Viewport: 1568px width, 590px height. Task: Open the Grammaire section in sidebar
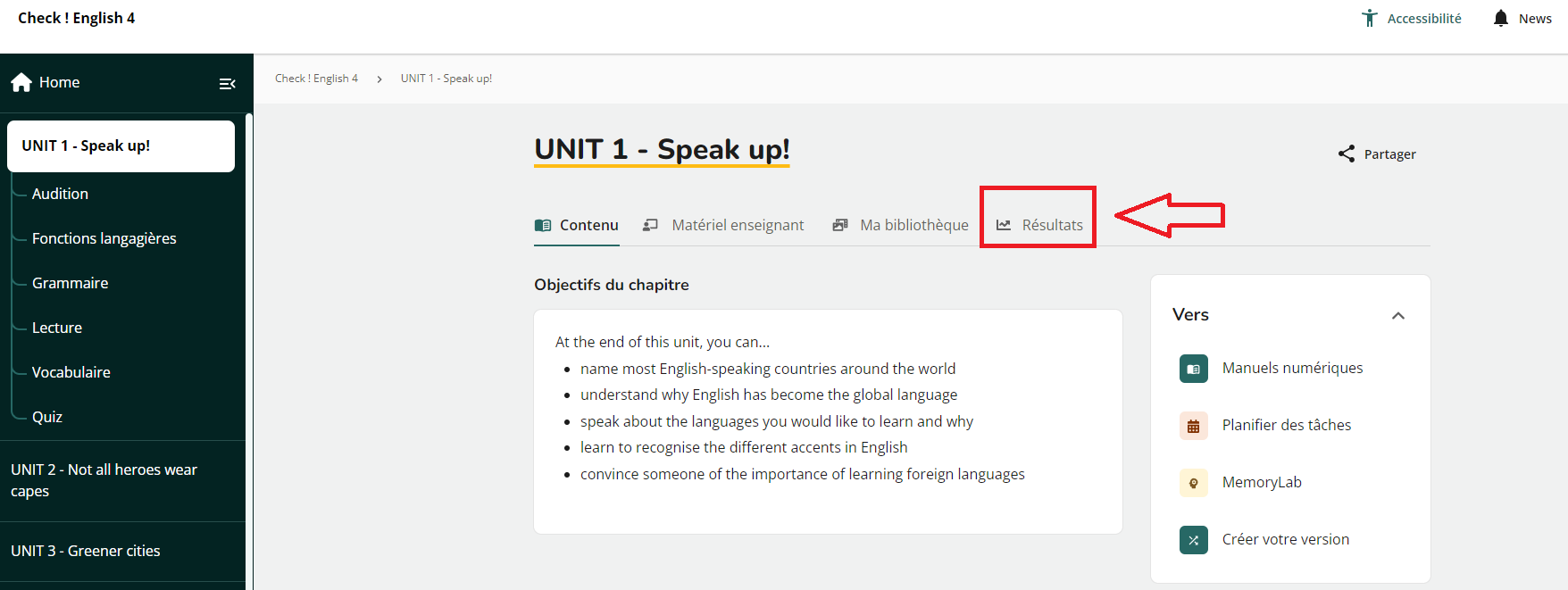(70, 283)
